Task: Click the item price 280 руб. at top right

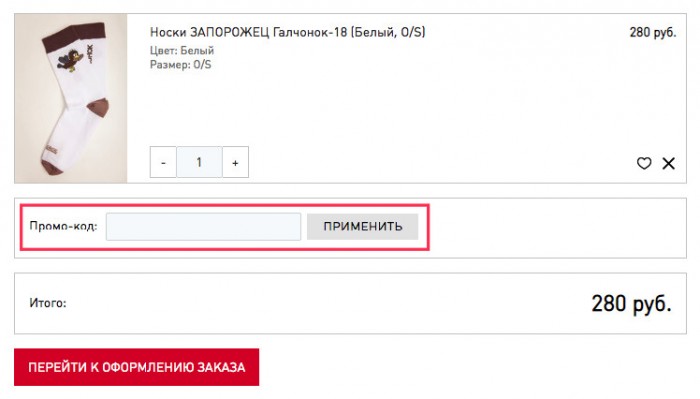Action: [x=653, y=32]
